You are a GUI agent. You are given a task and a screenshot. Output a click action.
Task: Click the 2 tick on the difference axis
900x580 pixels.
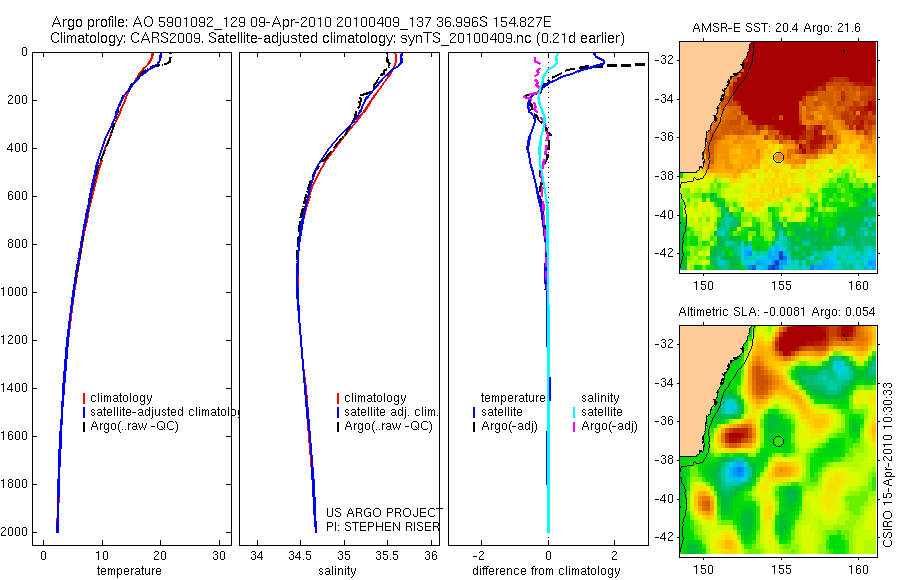(x=615, y=556)
